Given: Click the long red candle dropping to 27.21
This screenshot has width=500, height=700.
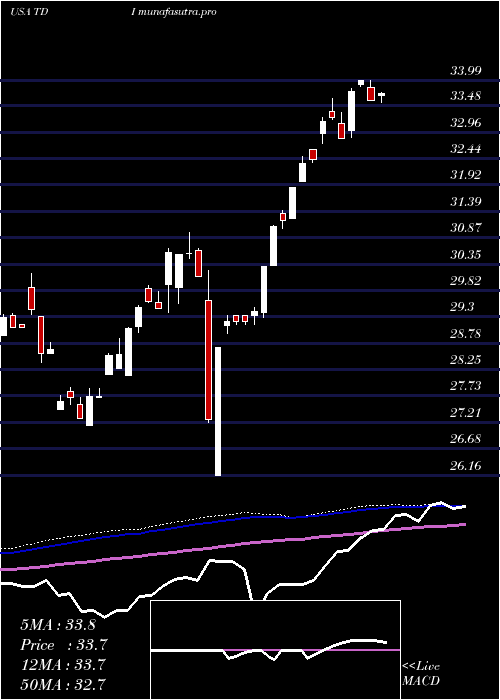Looking at the screenshot, I should tap(208, 360).
